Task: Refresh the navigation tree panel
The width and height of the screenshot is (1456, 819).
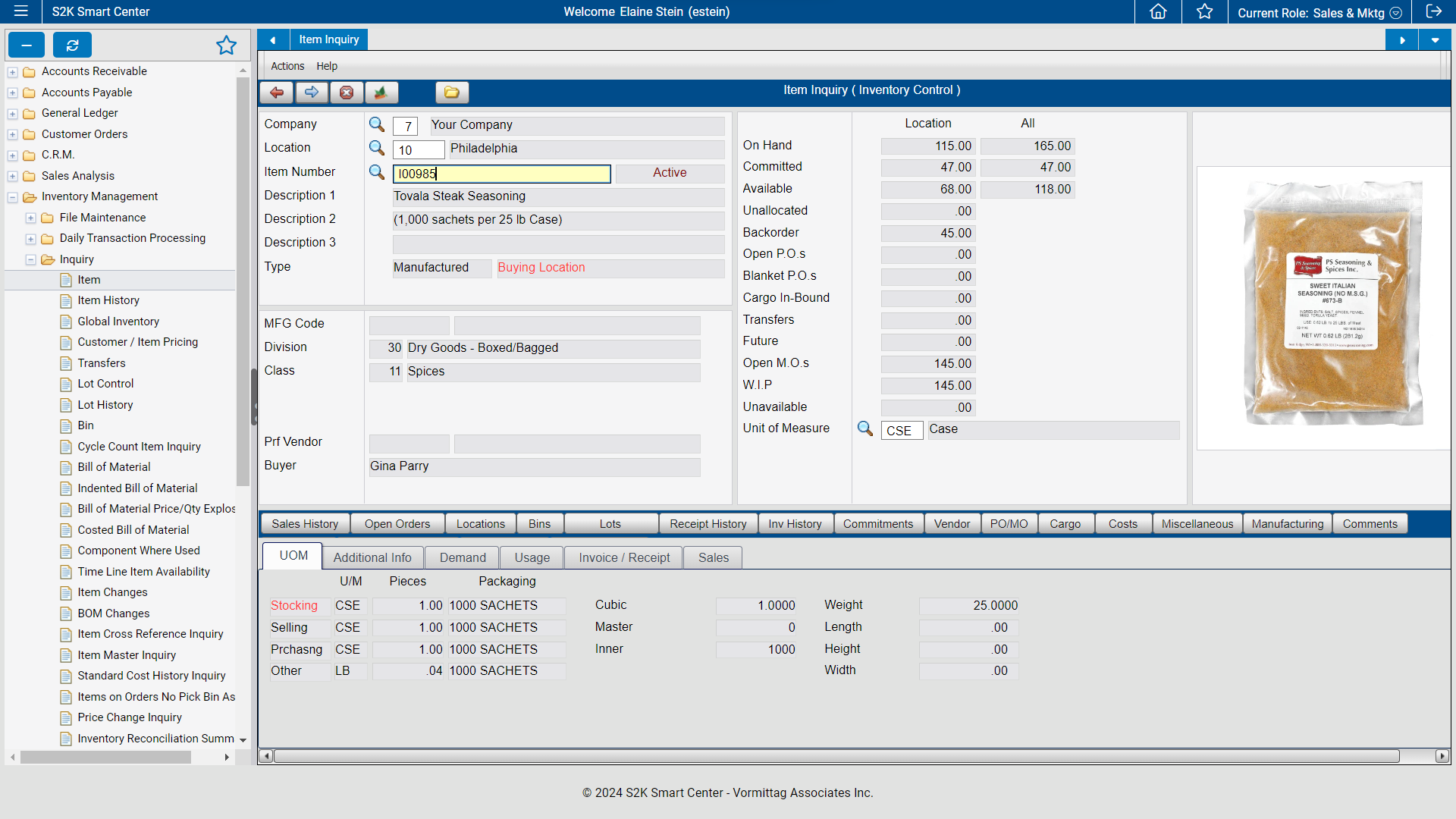Action: coord(72,45)
